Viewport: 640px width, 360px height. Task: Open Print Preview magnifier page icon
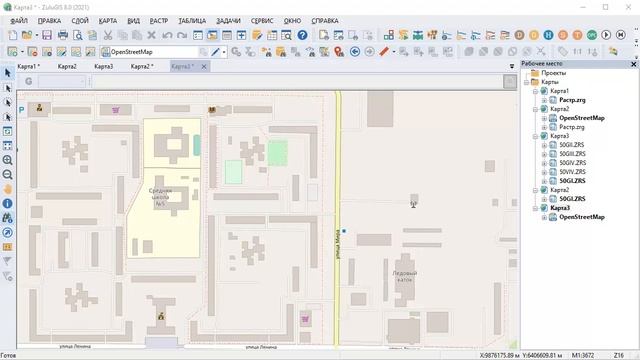[x=78, y=35]
